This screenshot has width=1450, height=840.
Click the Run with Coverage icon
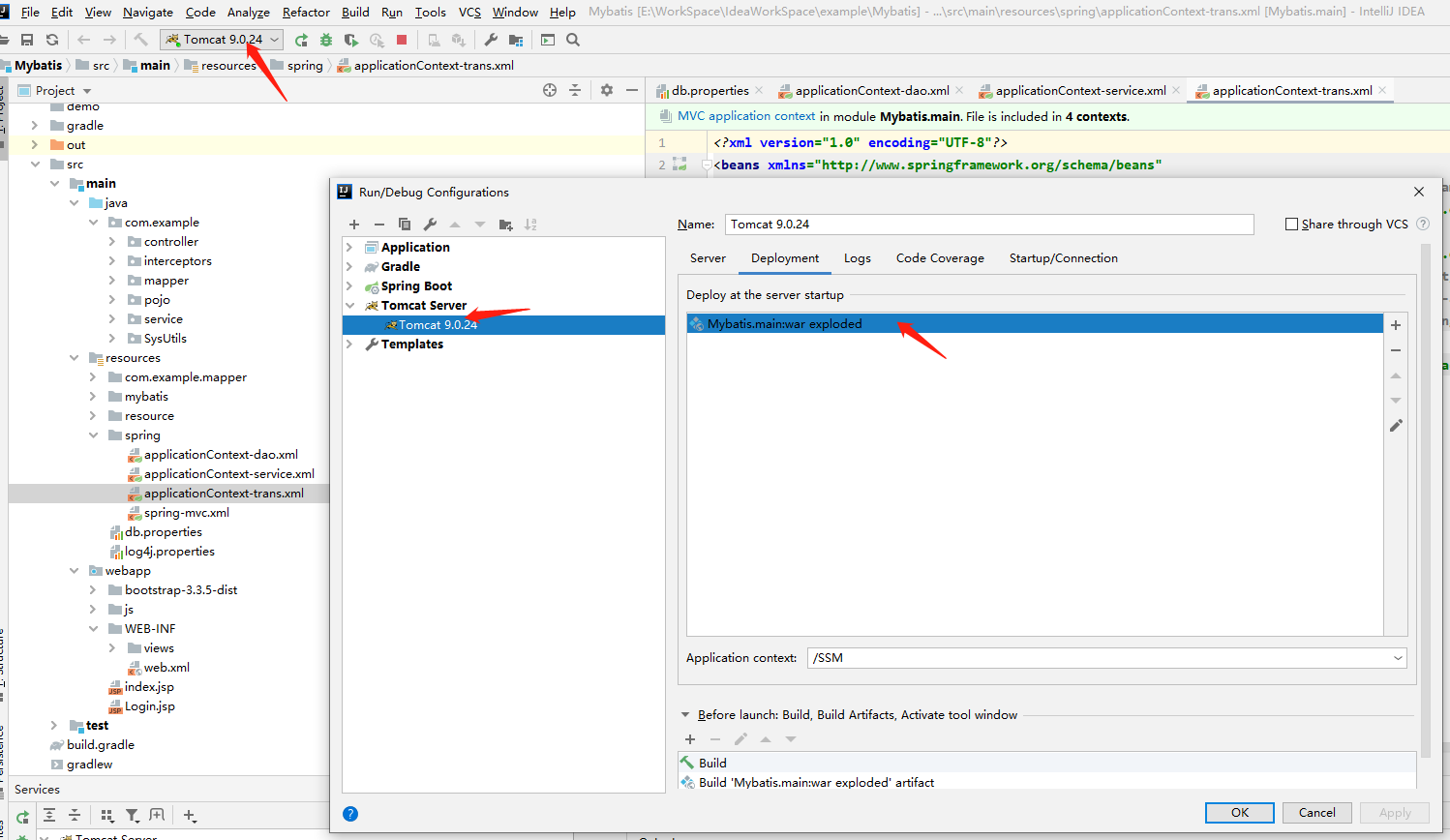(351, 40)
